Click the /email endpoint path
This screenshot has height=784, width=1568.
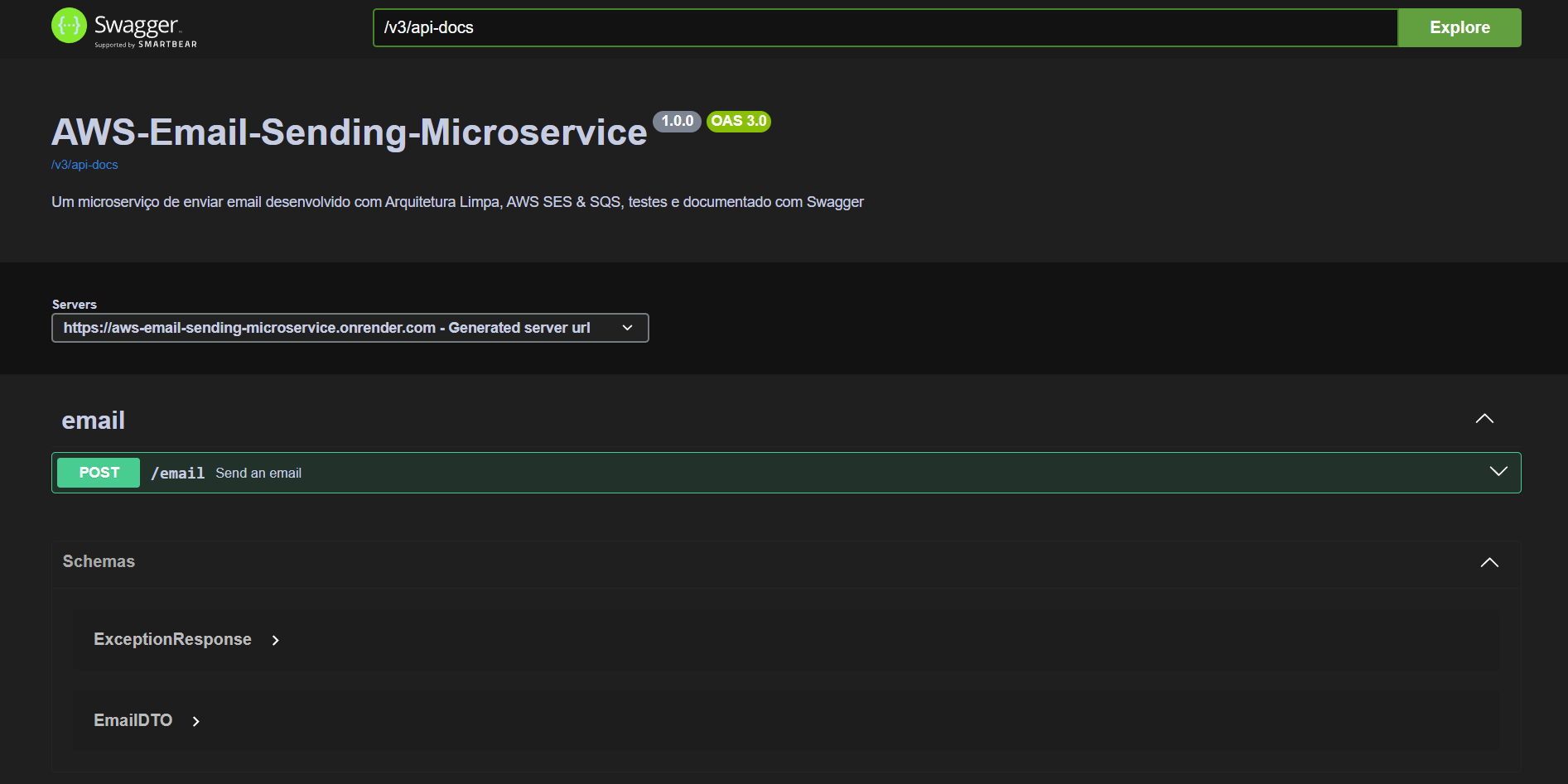click(x=177, y=473)
